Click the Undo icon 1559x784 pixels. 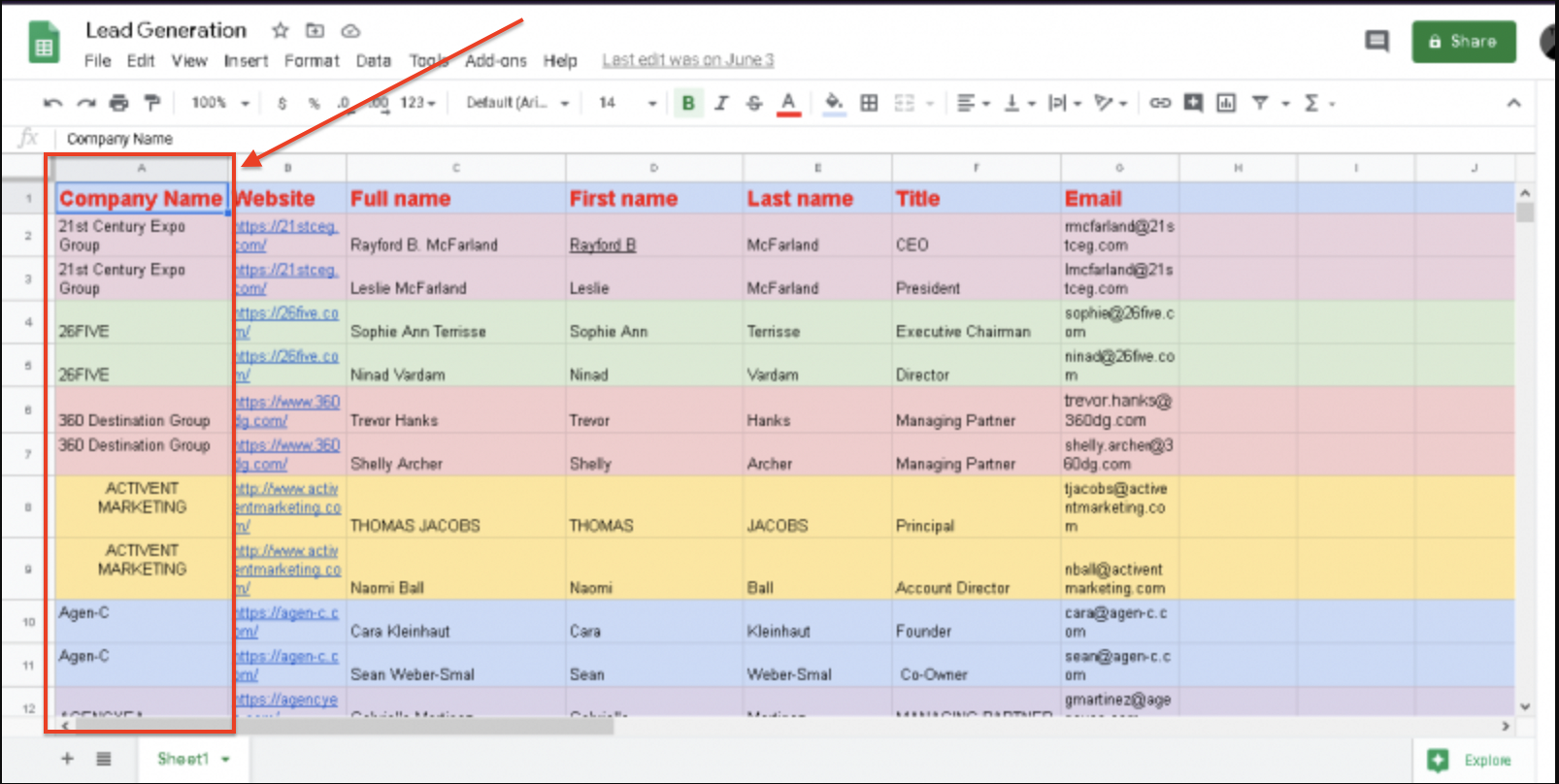pos(53,103)
